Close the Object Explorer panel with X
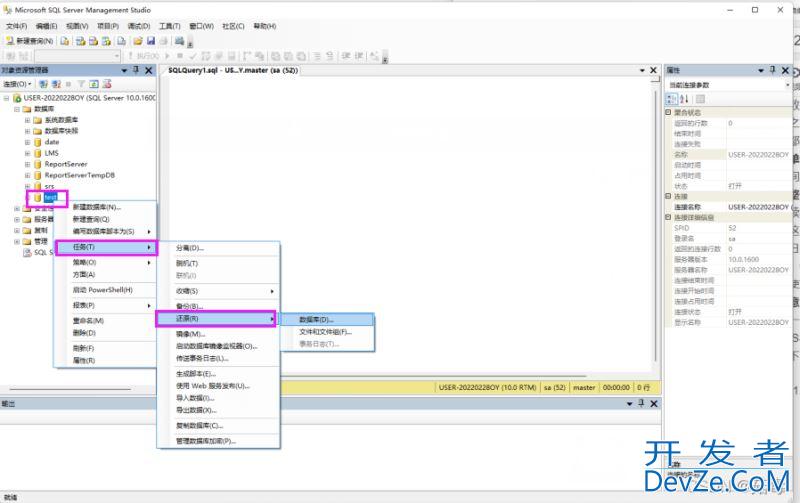The width and height of the screenshot is (800, 503). click(x=148, y=70)
